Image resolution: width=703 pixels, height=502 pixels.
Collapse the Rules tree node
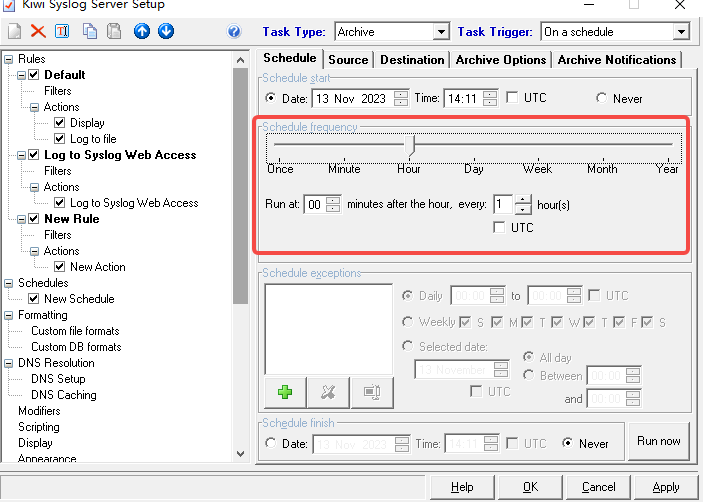tap(9, 59)
